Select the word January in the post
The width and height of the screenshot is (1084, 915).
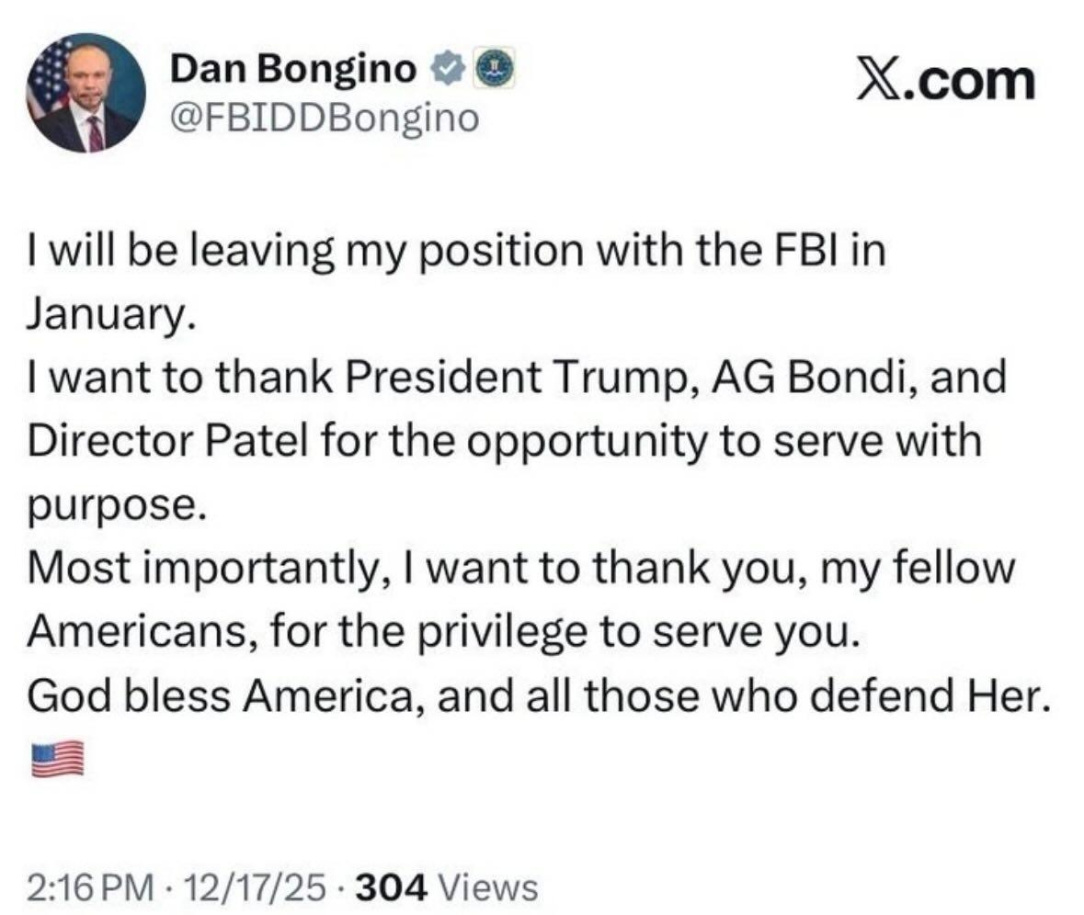pyautogui.click(x=107, y=314)
